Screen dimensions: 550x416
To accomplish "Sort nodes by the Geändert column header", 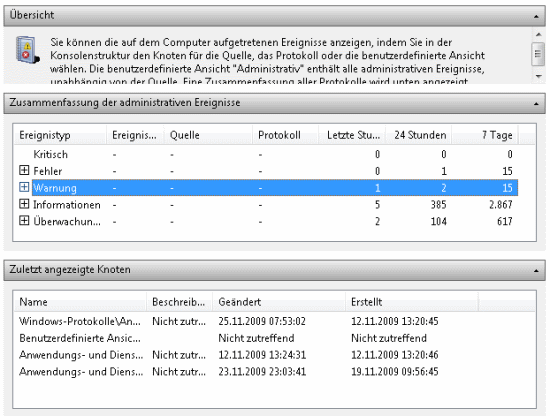I will (279, 302).
